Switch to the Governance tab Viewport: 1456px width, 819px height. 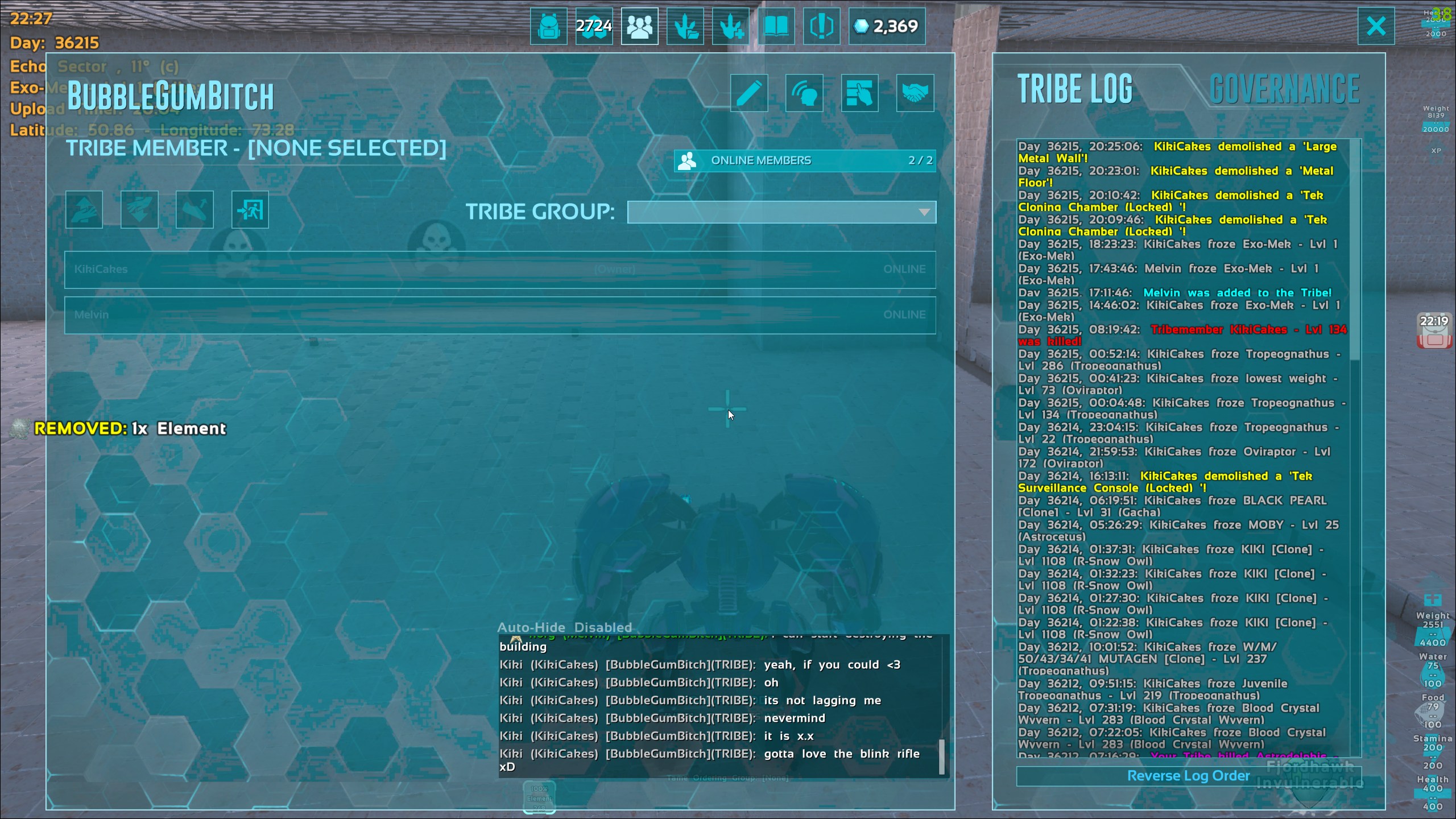click(1285, 89)
